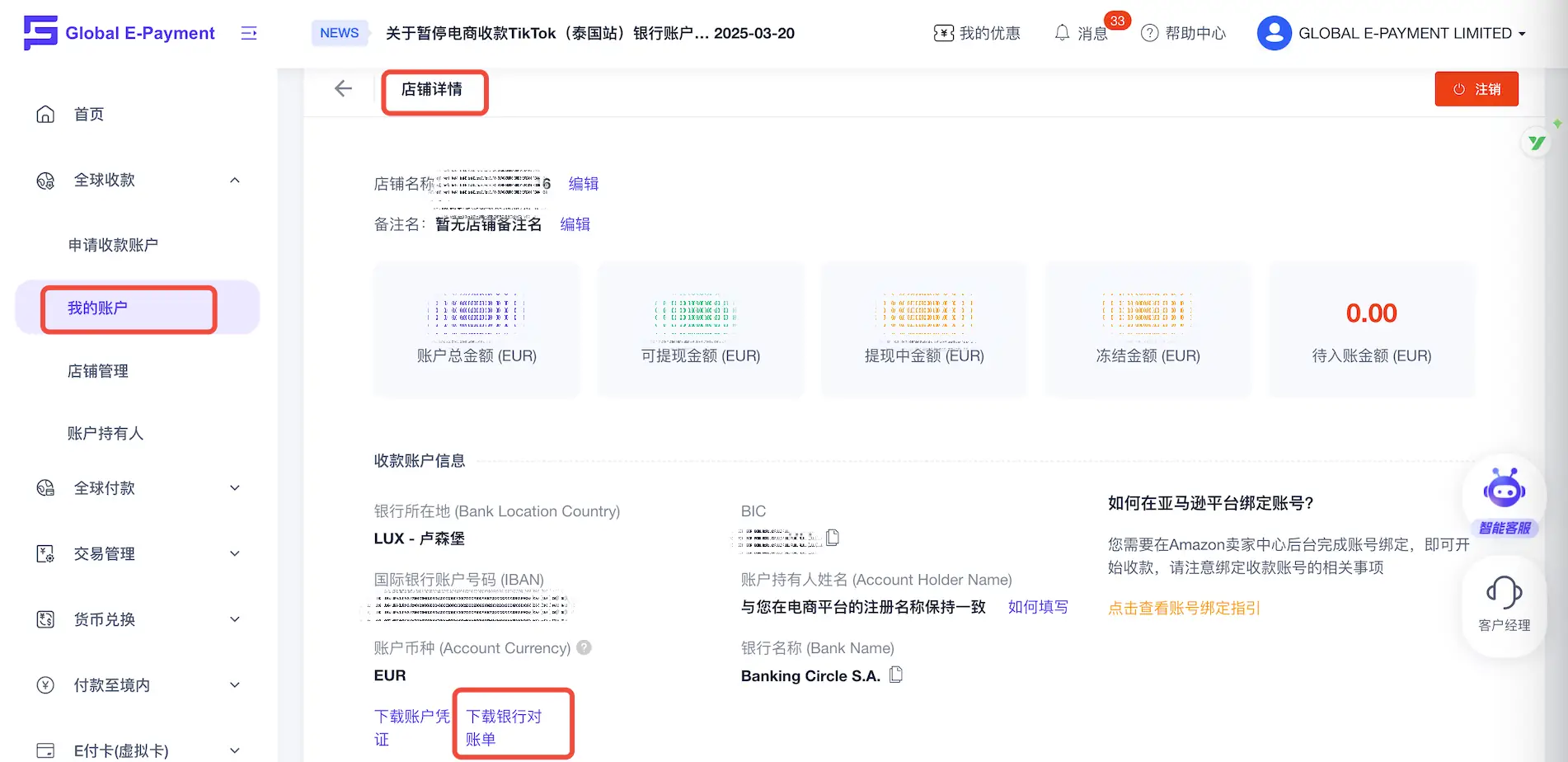This screenshot has width=1568, height=762.
Task: Select 我的账户 in the sidebar
Action: [138, 308]
